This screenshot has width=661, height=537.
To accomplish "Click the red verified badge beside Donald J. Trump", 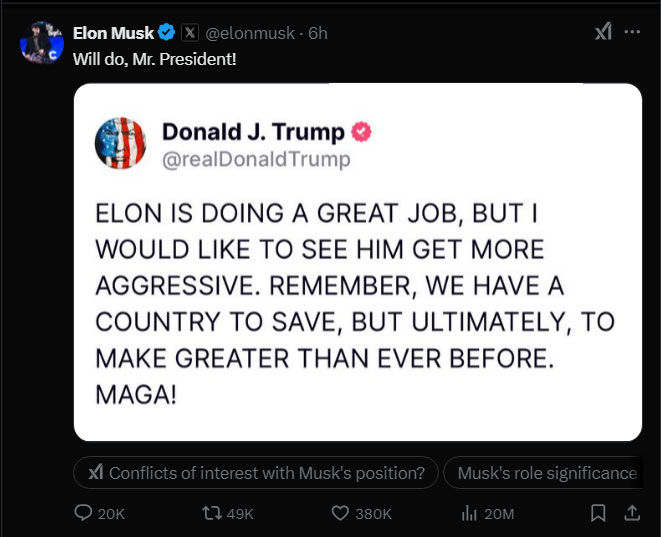I will pos(361,132).
